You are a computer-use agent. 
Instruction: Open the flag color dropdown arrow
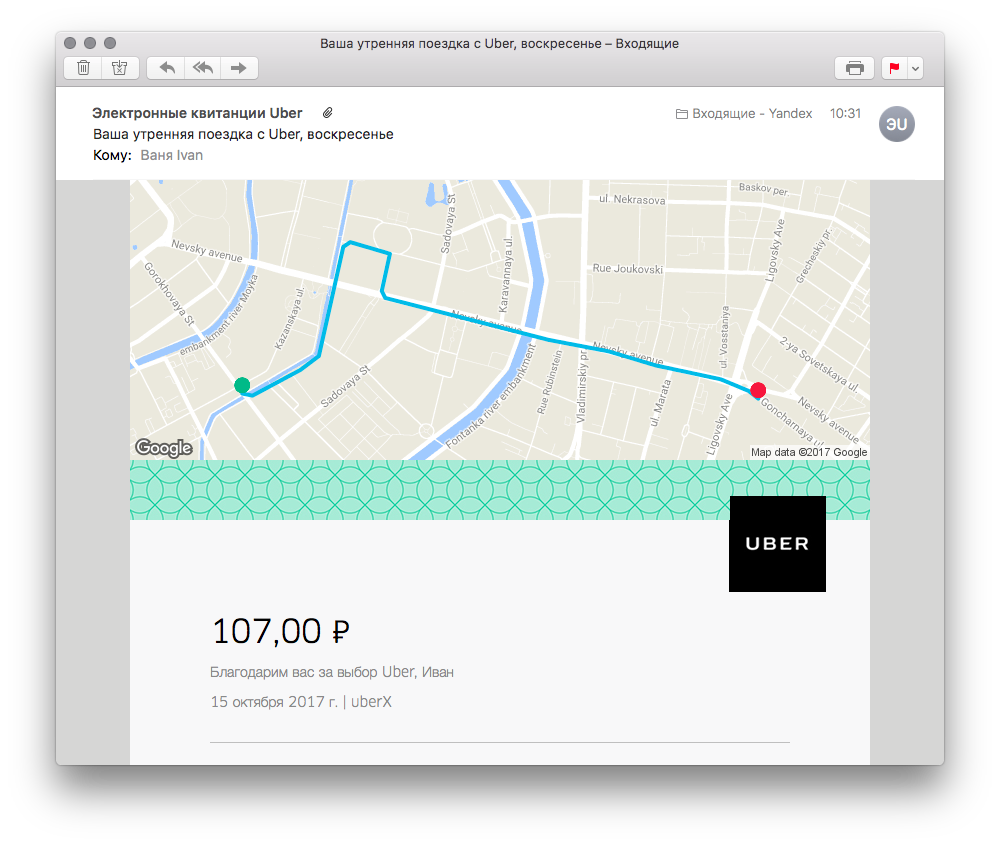click(916, 68)
